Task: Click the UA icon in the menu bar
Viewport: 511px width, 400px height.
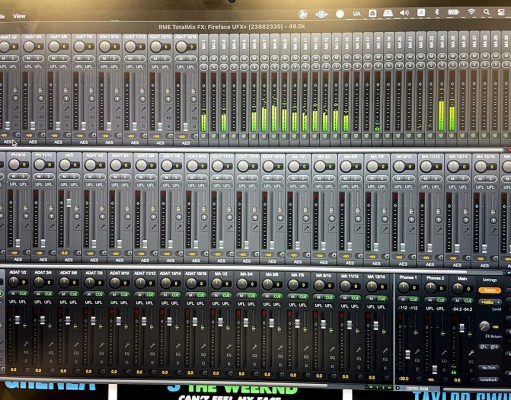Action: coord(356,14)
